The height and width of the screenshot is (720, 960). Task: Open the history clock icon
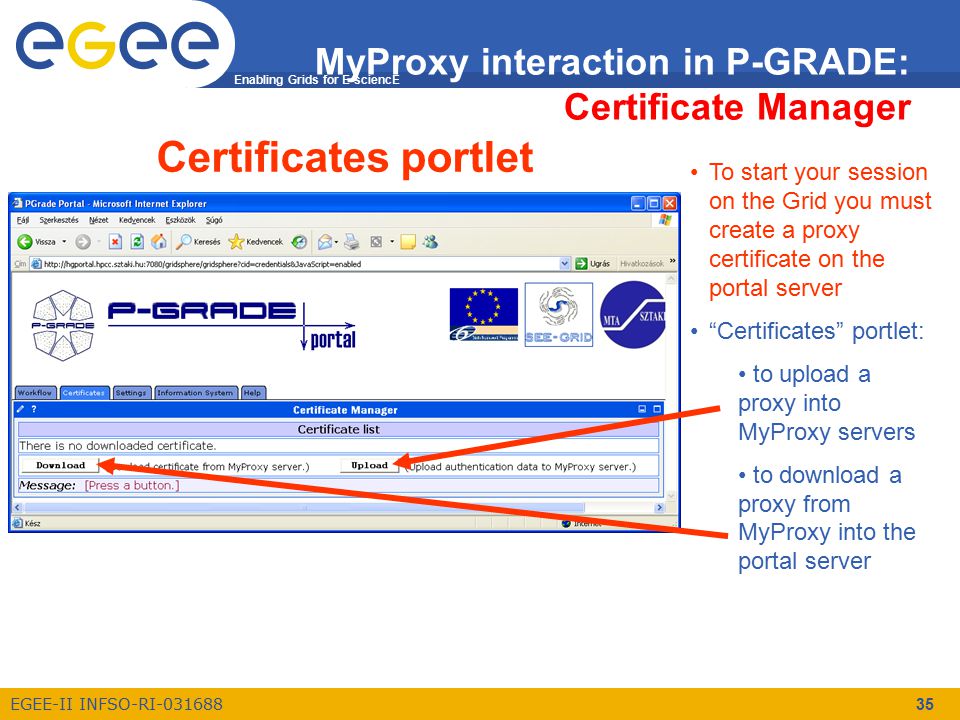click(x=299, y=242)
